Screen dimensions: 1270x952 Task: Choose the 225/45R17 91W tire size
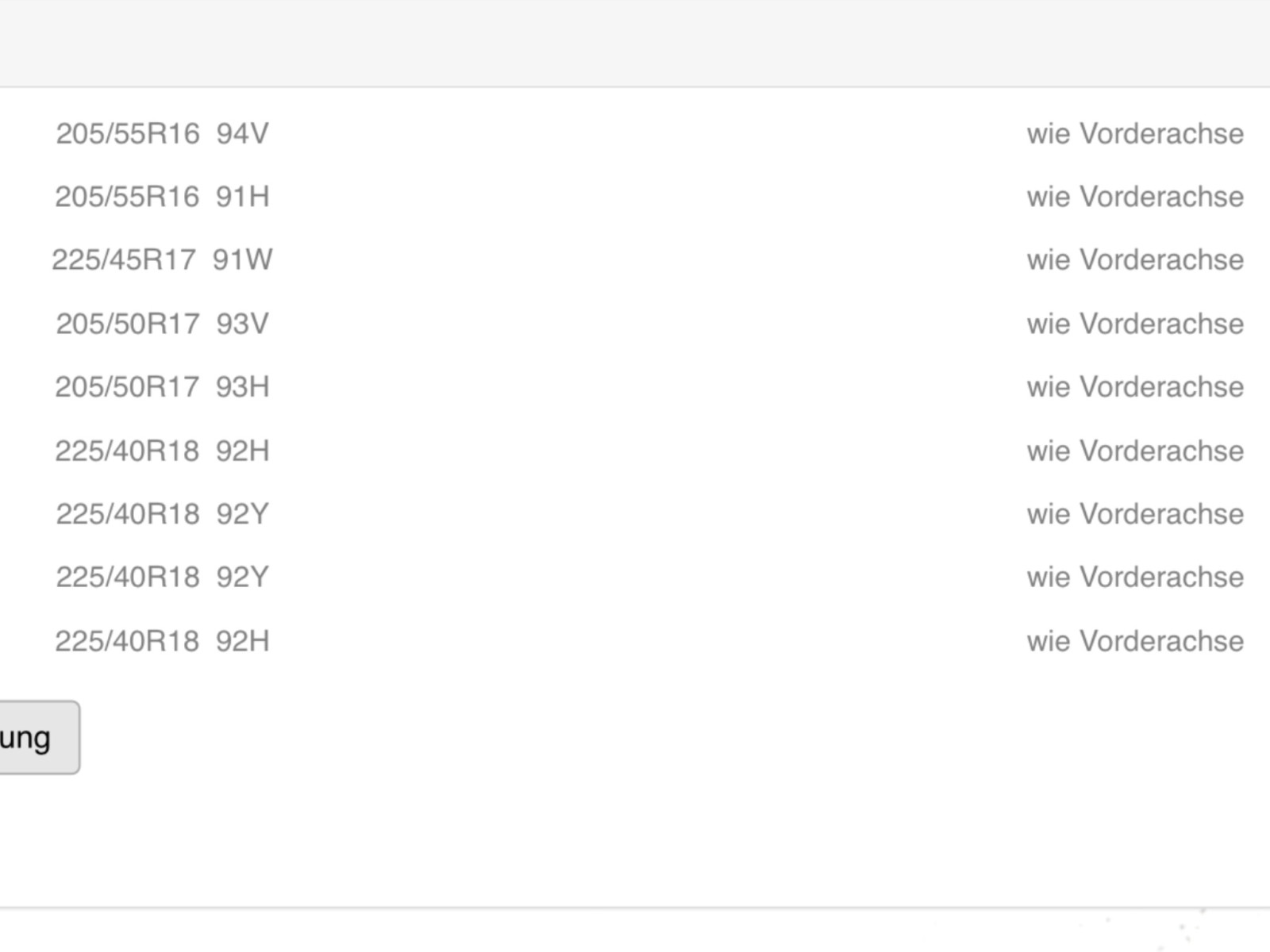(x=162, y=260)
